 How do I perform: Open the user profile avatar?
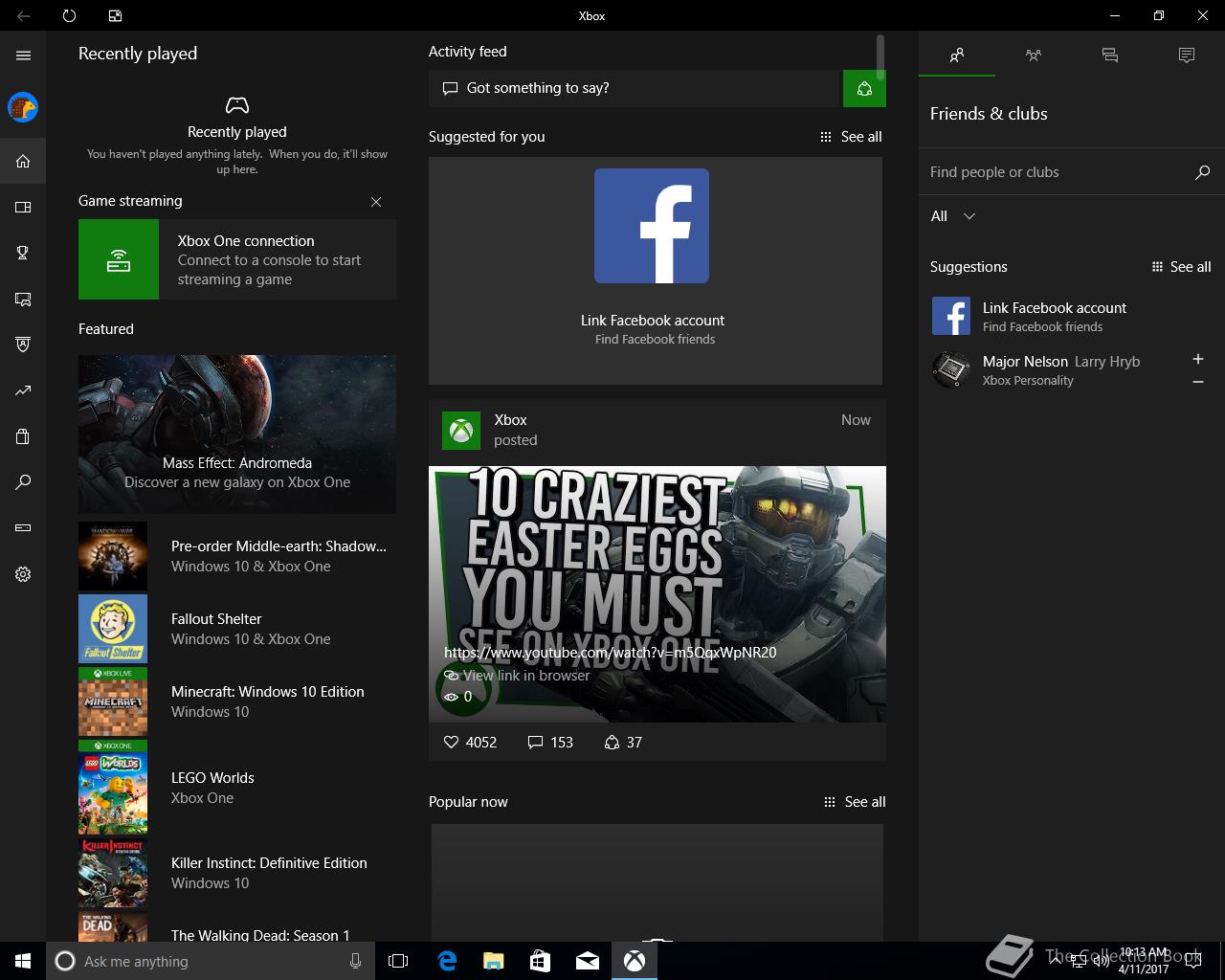[23, 107]
